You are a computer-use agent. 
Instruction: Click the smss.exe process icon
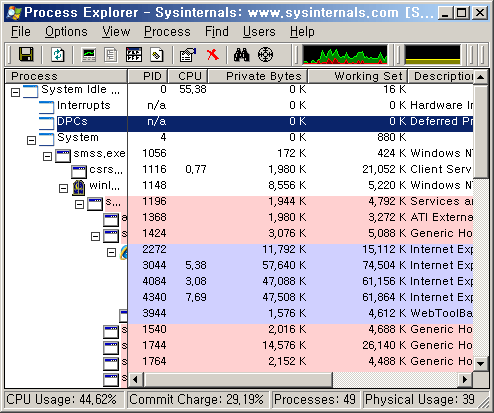pyautogui.click(x=63, y=155)
